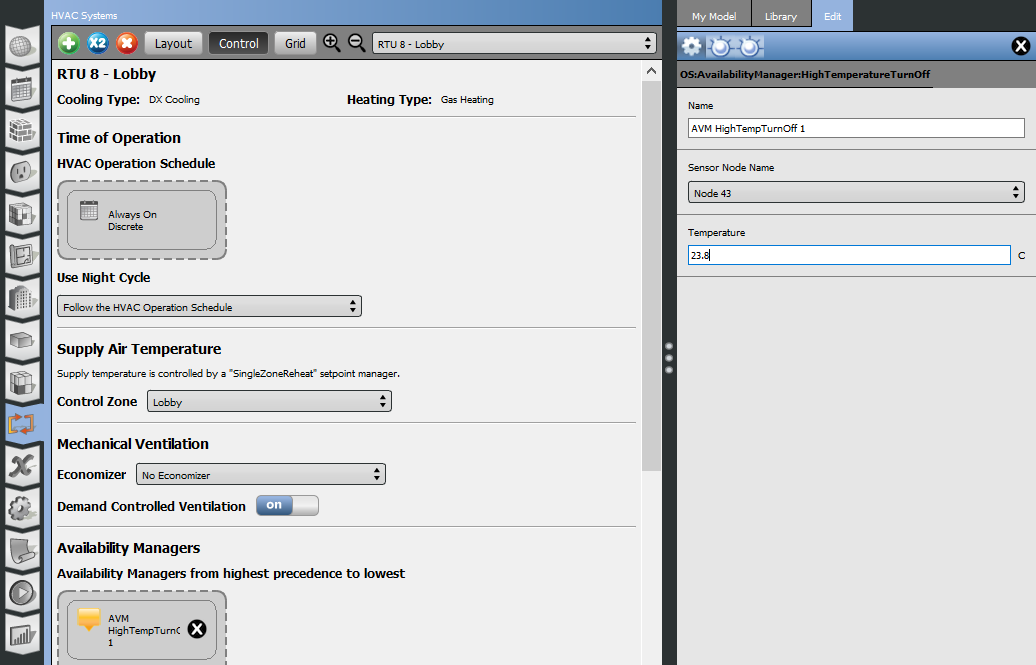Open the Spaces box sidebar tab

click(21, 340)
